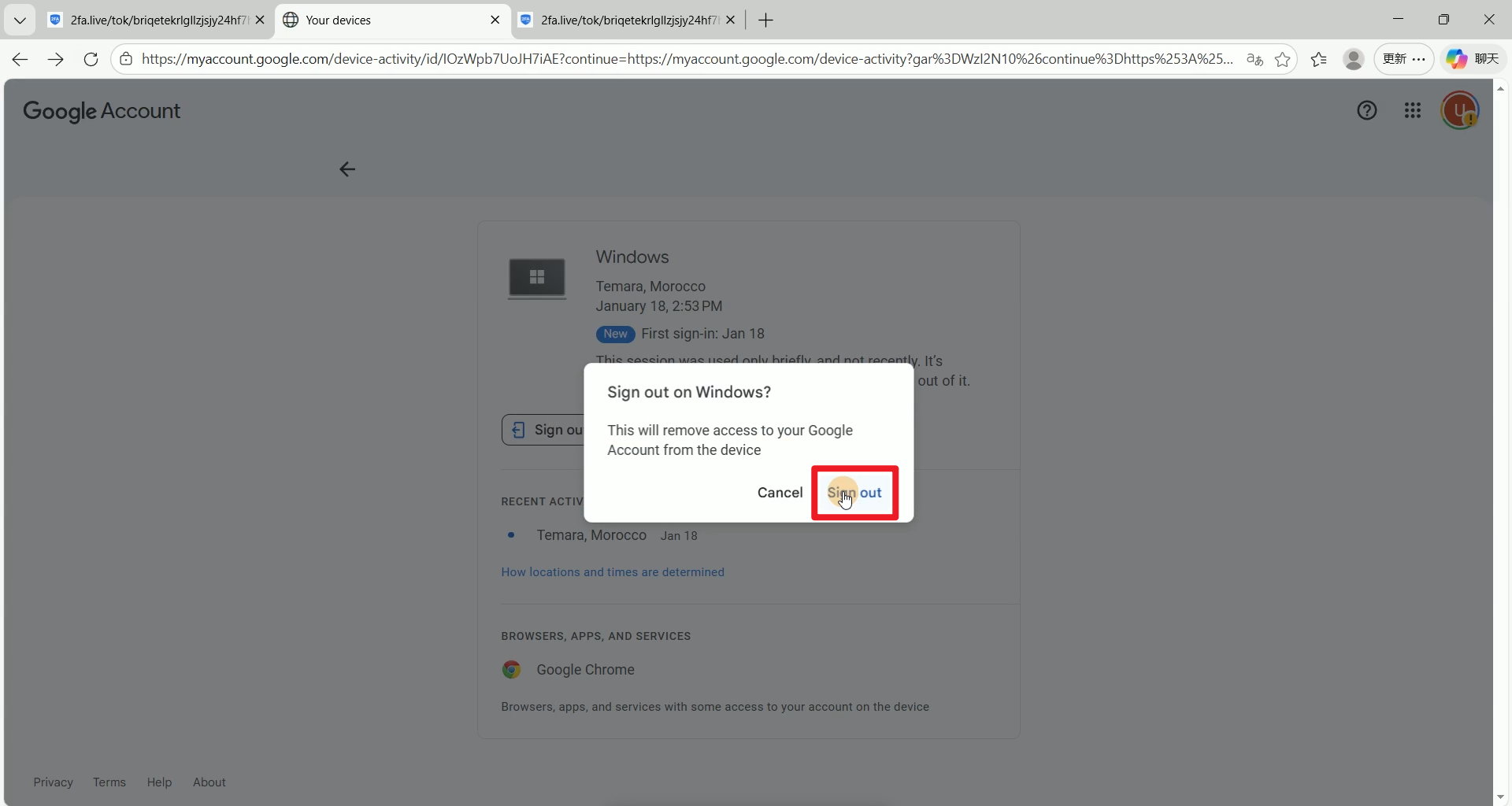Open the browser profile icon
Viewport: 1512px width, 806px height.
[1353, 59]
